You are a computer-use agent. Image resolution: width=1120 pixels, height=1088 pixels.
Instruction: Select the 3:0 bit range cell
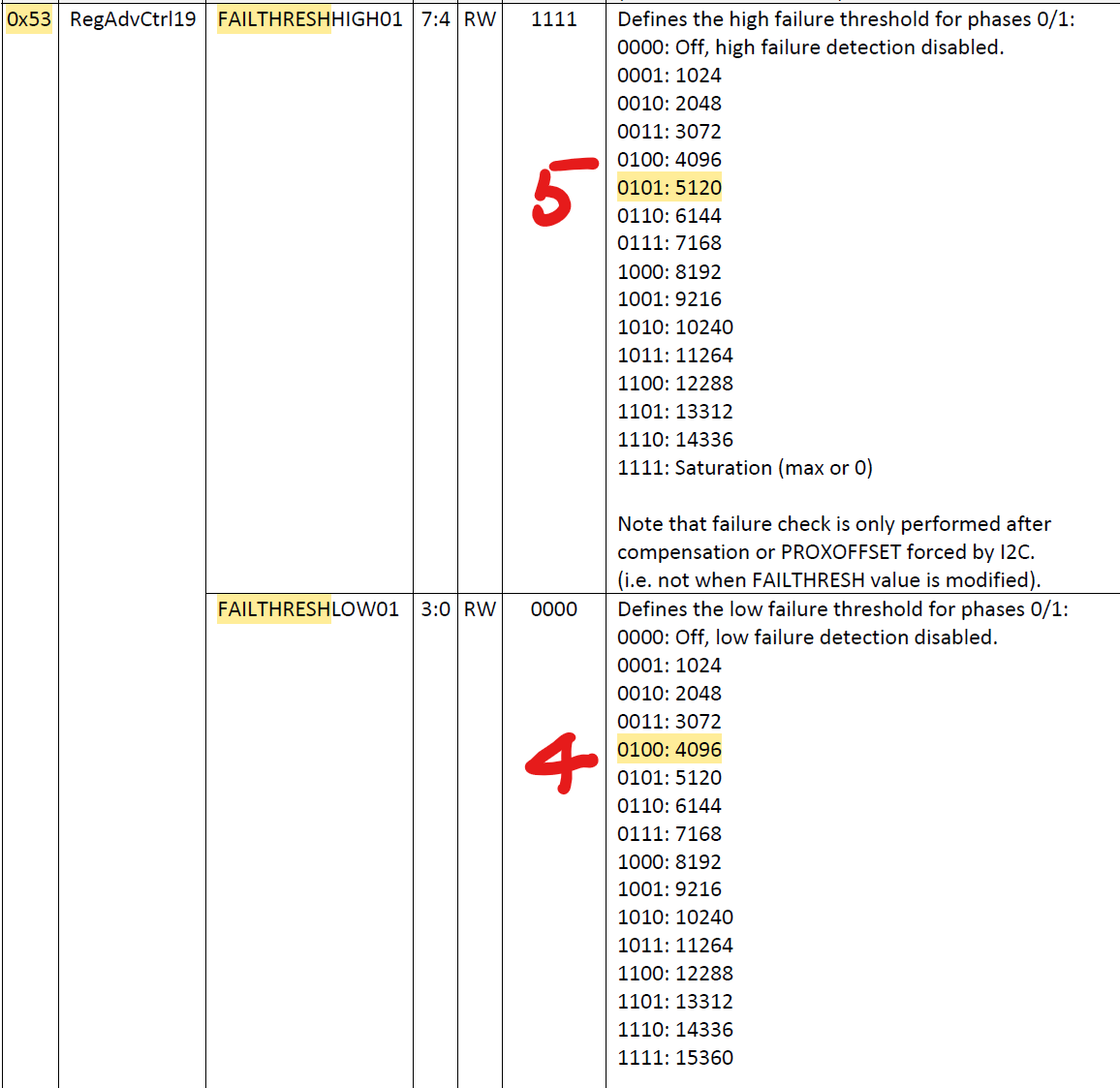tap(435, 609)
